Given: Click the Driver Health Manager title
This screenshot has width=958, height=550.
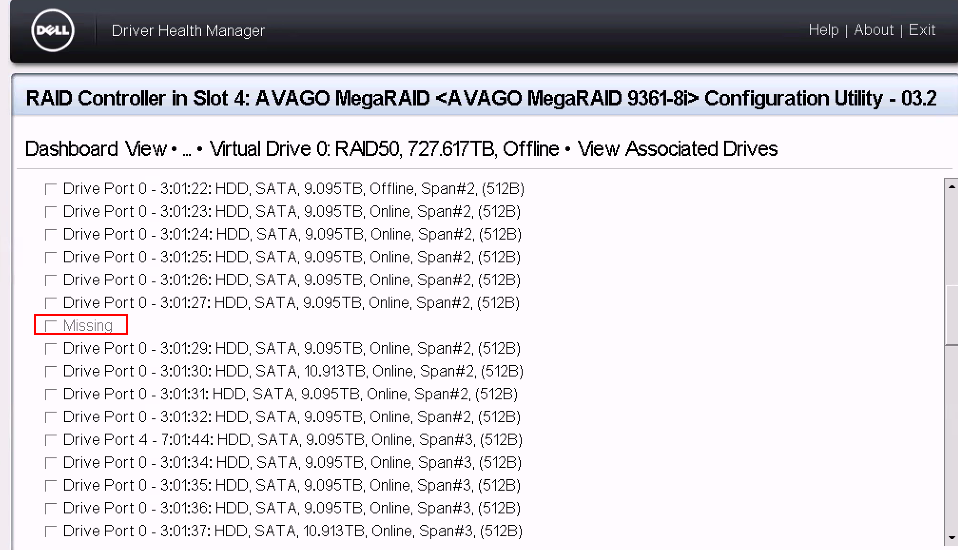Looking at the screenshot, I should point(188,31).
